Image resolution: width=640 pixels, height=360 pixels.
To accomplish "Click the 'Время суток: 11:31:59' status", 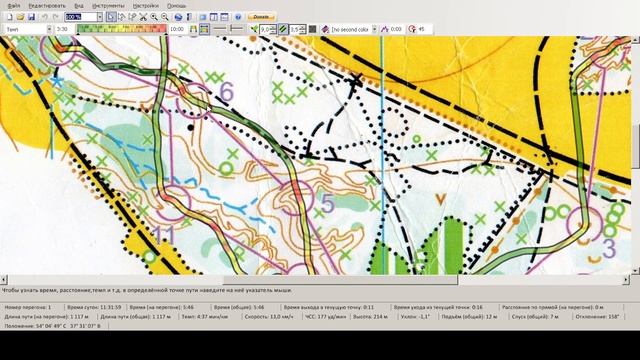I will (94, 307).
